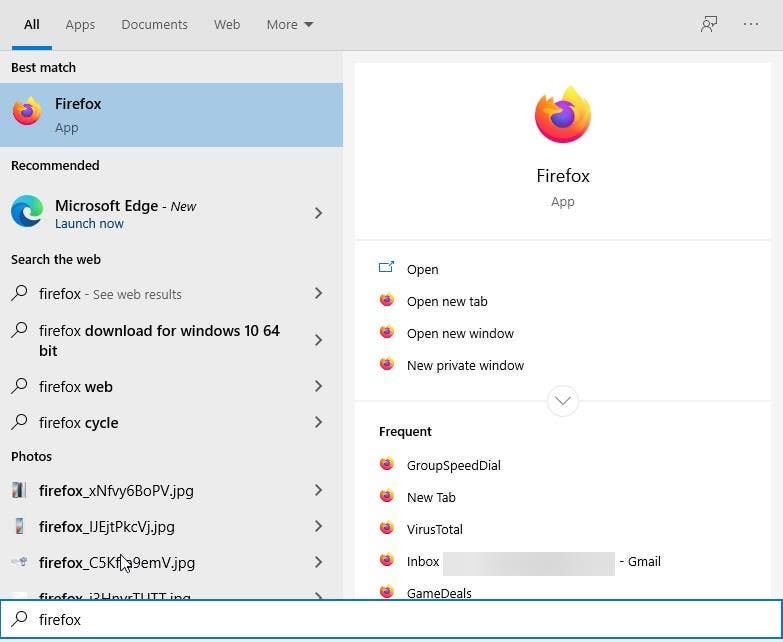Click the Open action icon

click(387, 268)
